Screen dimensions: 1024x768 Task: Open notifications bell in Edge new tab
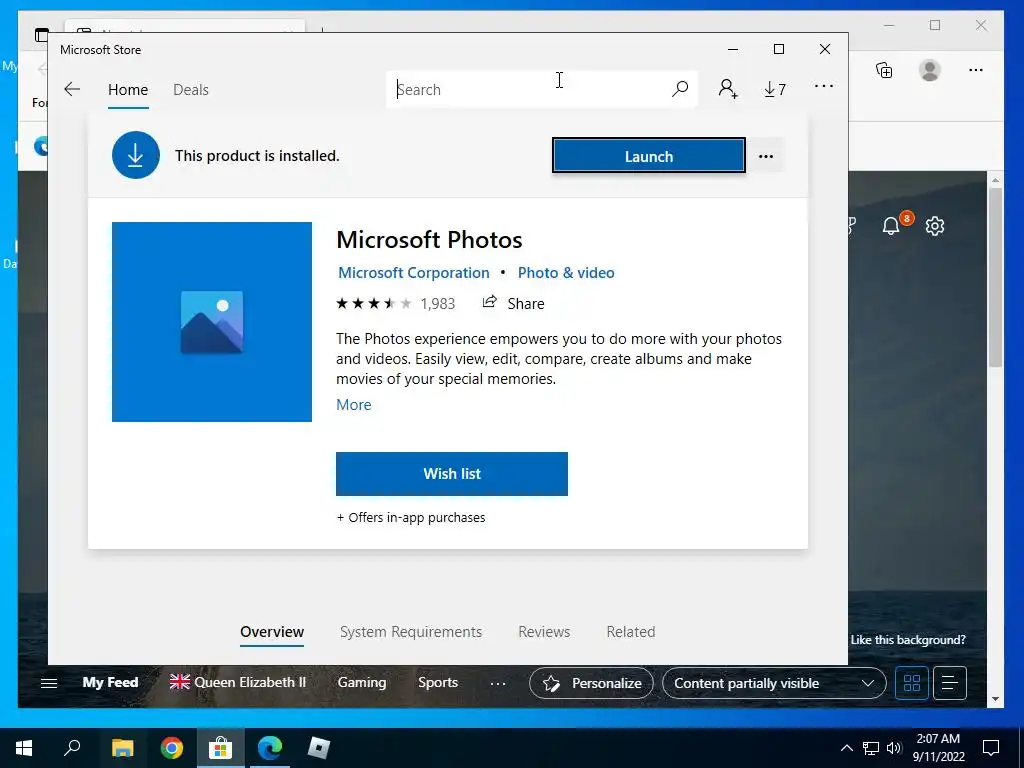pos(892,225)
